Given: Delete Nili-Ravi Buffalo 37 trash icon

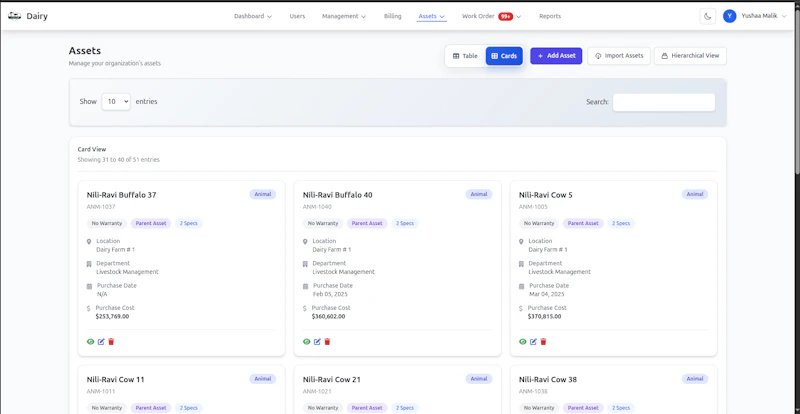Looking at the screenshot, I should [111, 342].
